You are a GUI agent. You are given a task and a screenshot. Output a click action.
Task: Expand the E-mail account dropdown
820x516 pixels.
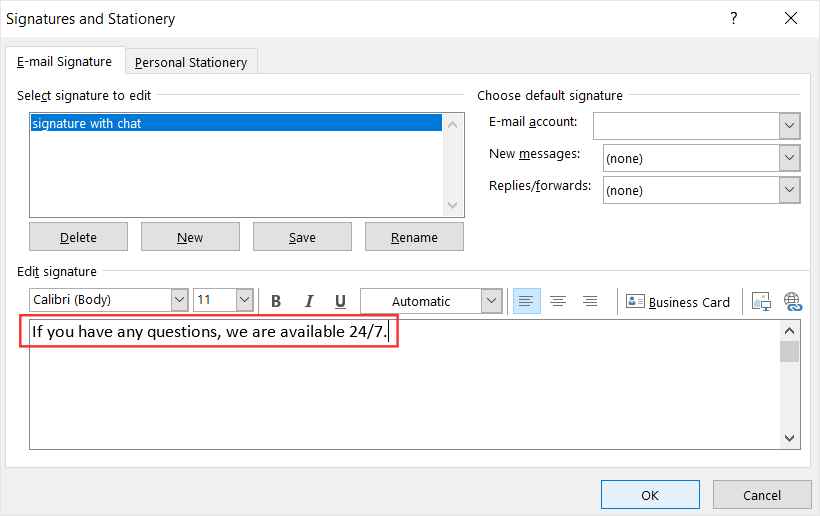[790, 126]
